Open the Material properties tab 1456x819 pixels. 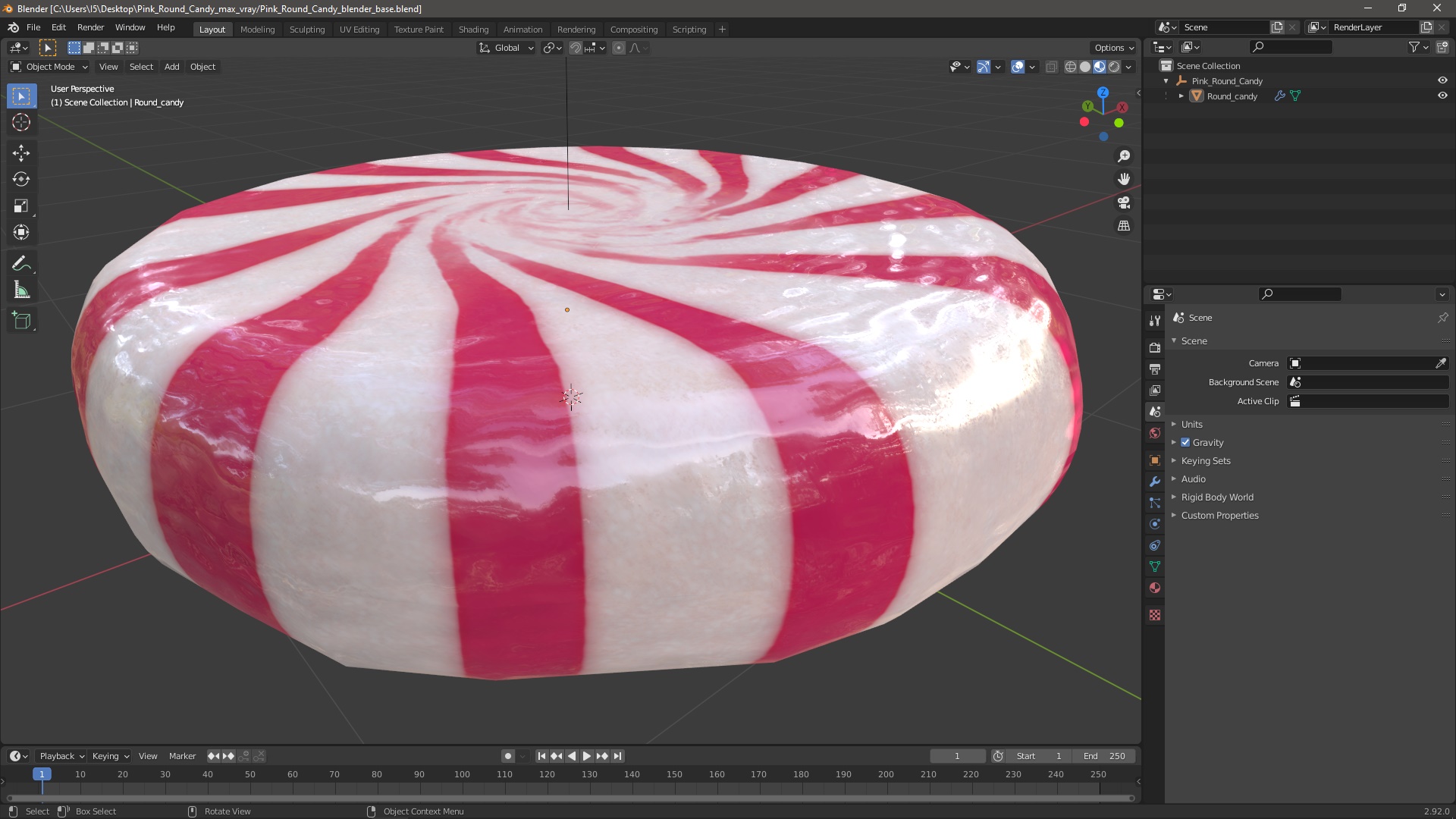(1155, 588)
